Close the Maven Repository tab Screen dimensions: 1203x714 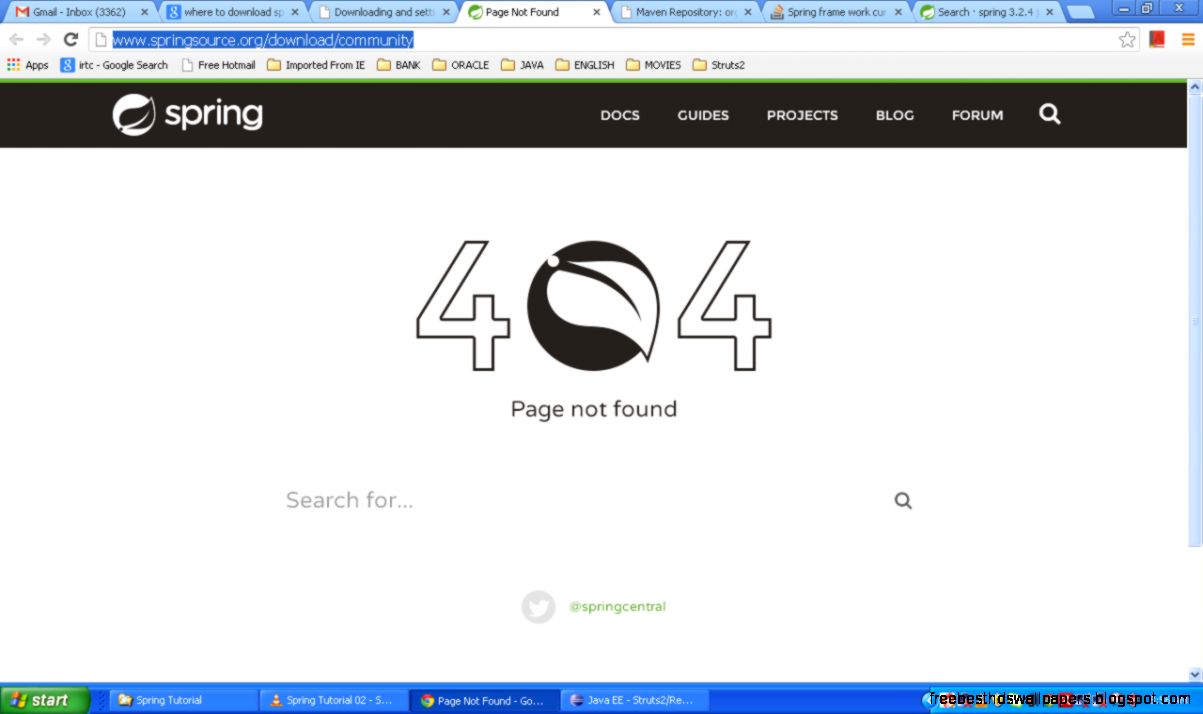click(x=748, y=13)
